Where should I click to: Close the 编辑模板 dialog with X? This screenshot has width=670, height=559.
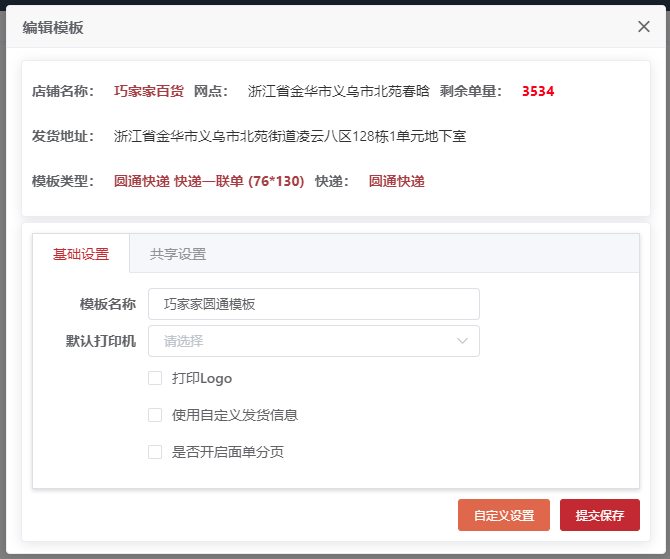point(644,27)
